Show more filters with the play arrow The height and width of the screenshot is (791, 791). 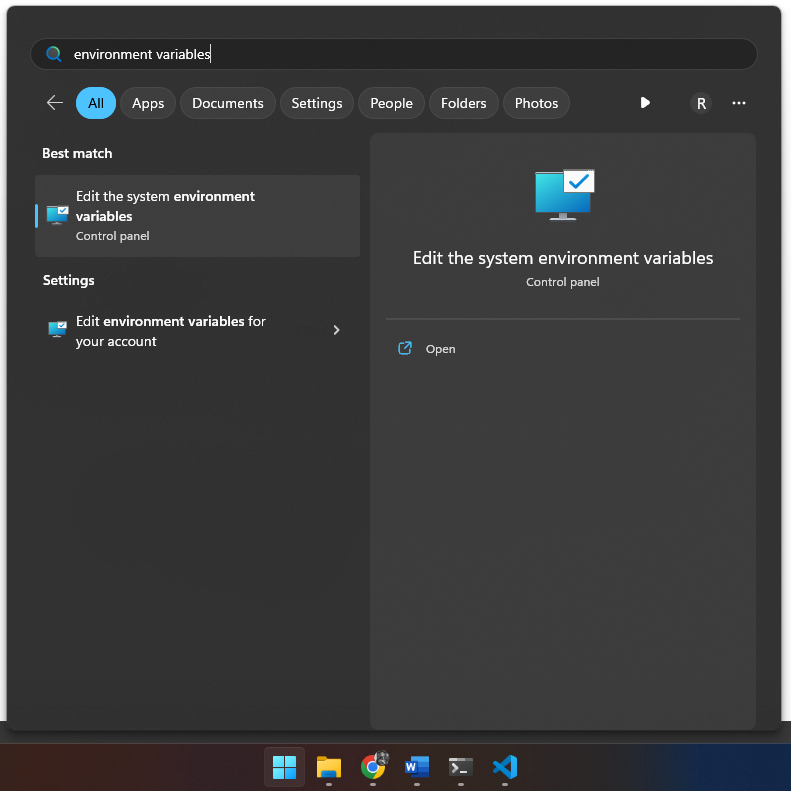(645, 103)
